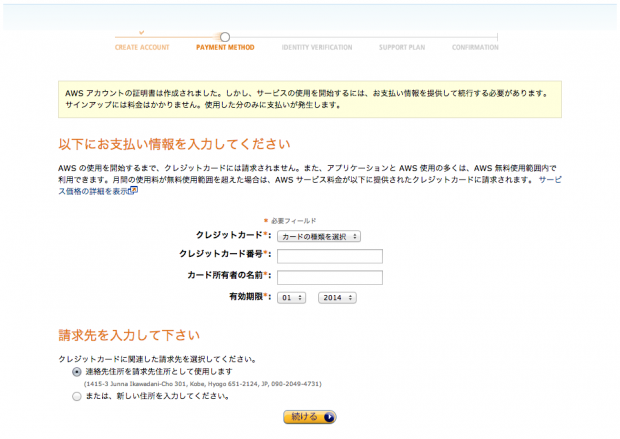Focus the cardholder name input field
The width and height of the screenshot is (620, 439).
click(x=330, y=277)
